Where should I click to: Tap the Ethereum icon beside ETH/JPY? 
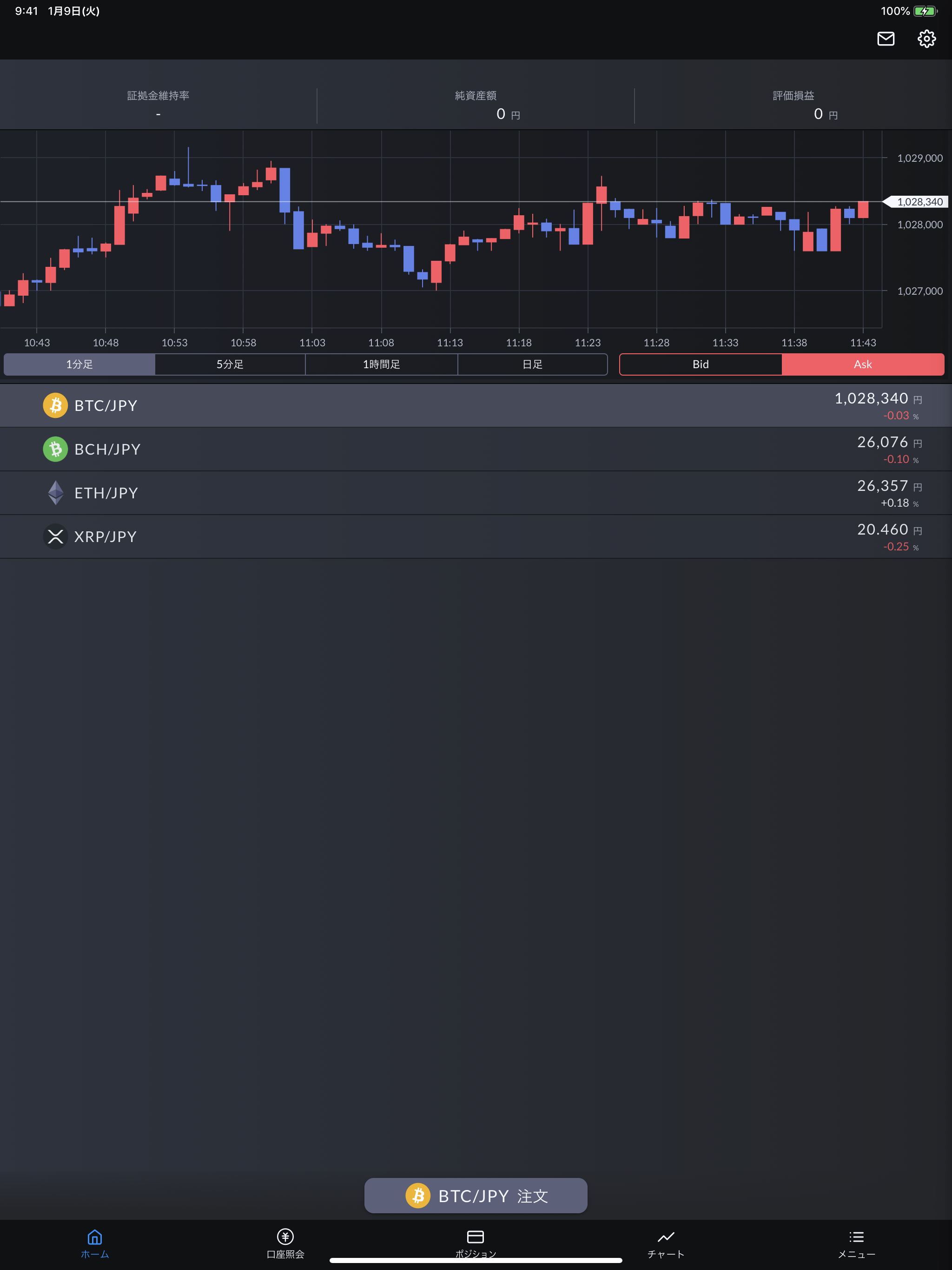click(x=56, y=493)
